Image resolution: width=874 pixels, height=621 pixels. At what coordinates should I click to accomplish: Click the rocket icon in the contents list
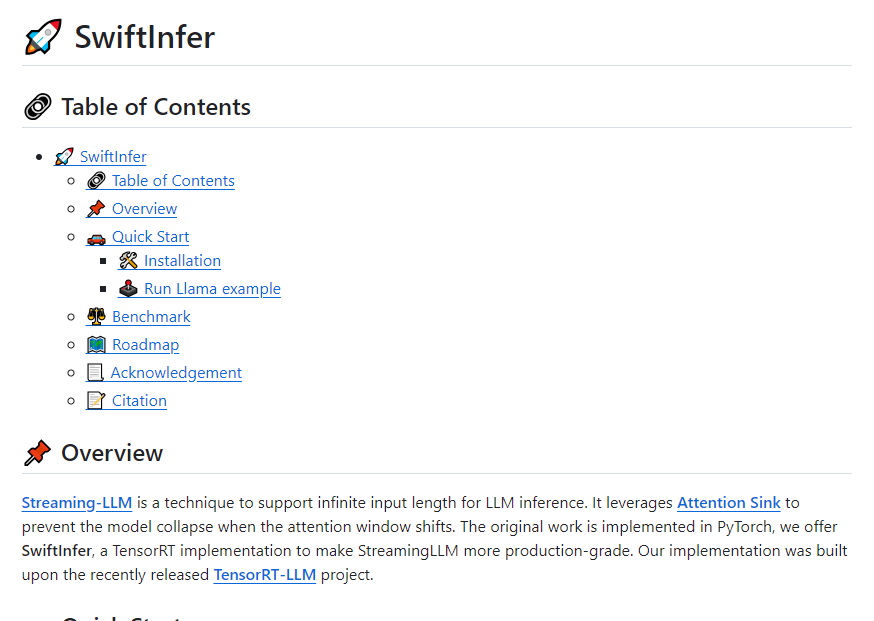pyautogui.click(x=64, y=157)
